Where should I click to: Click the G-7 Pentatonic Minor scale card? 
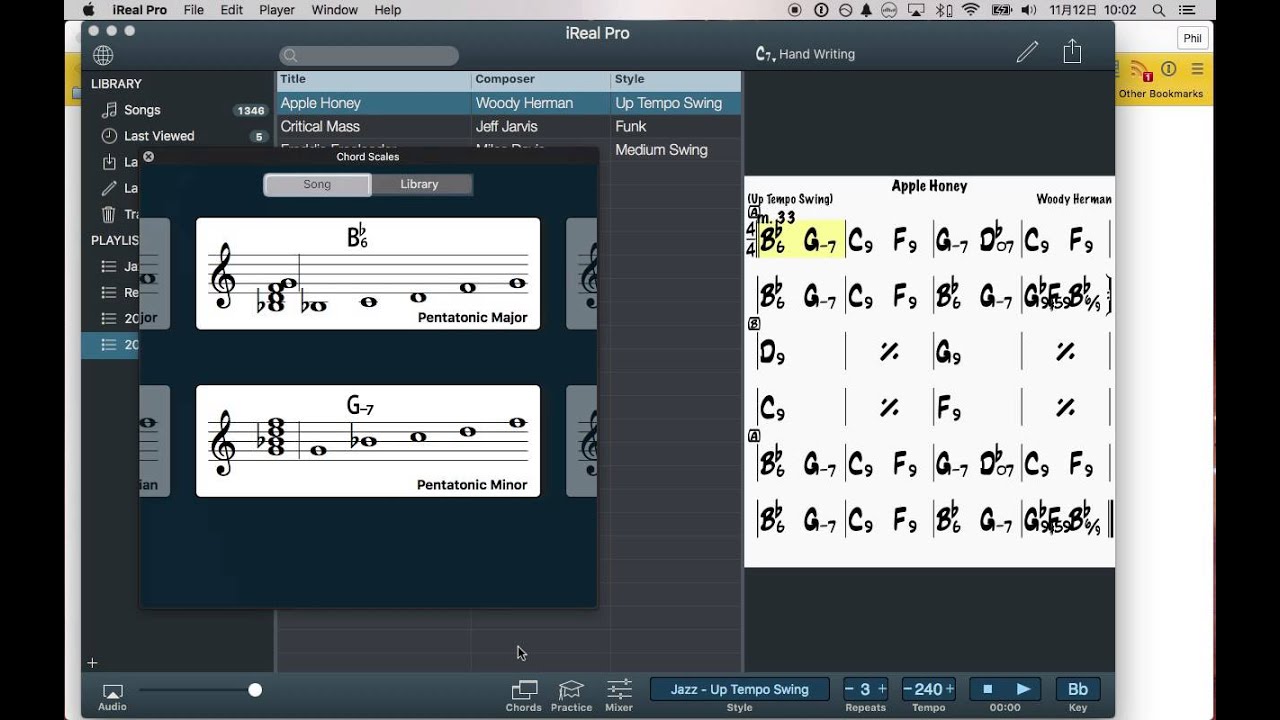click(368, 441)
